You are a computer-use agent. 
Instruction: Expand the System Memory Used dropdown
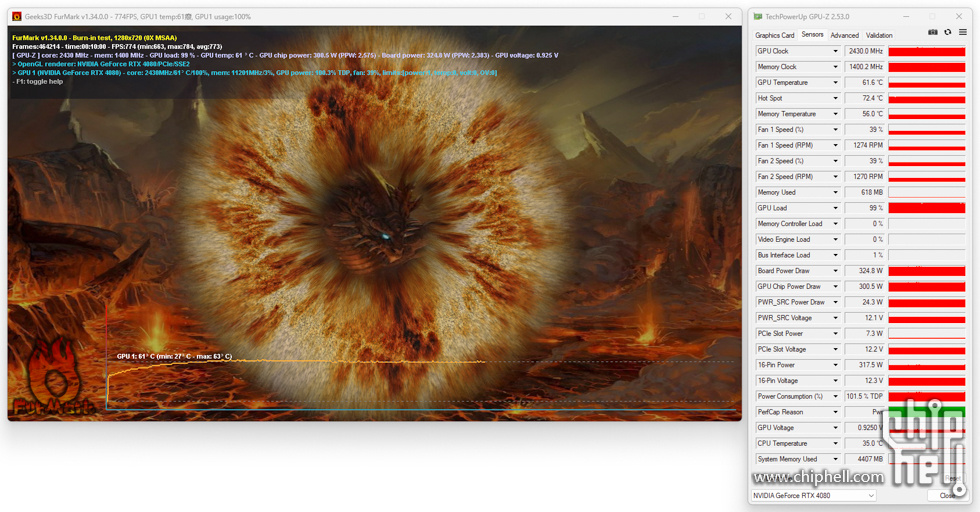coord(835,459)
